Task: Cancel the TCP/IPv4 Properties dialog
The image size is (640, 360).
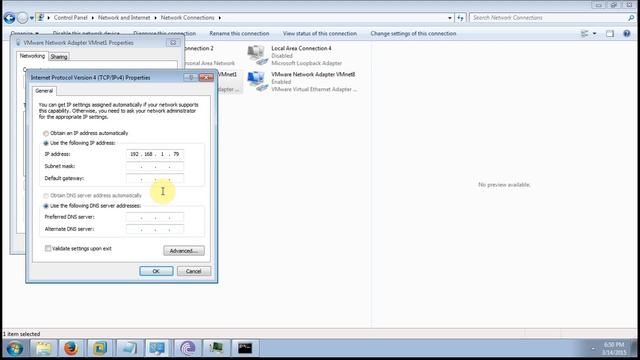Action: 194,271
